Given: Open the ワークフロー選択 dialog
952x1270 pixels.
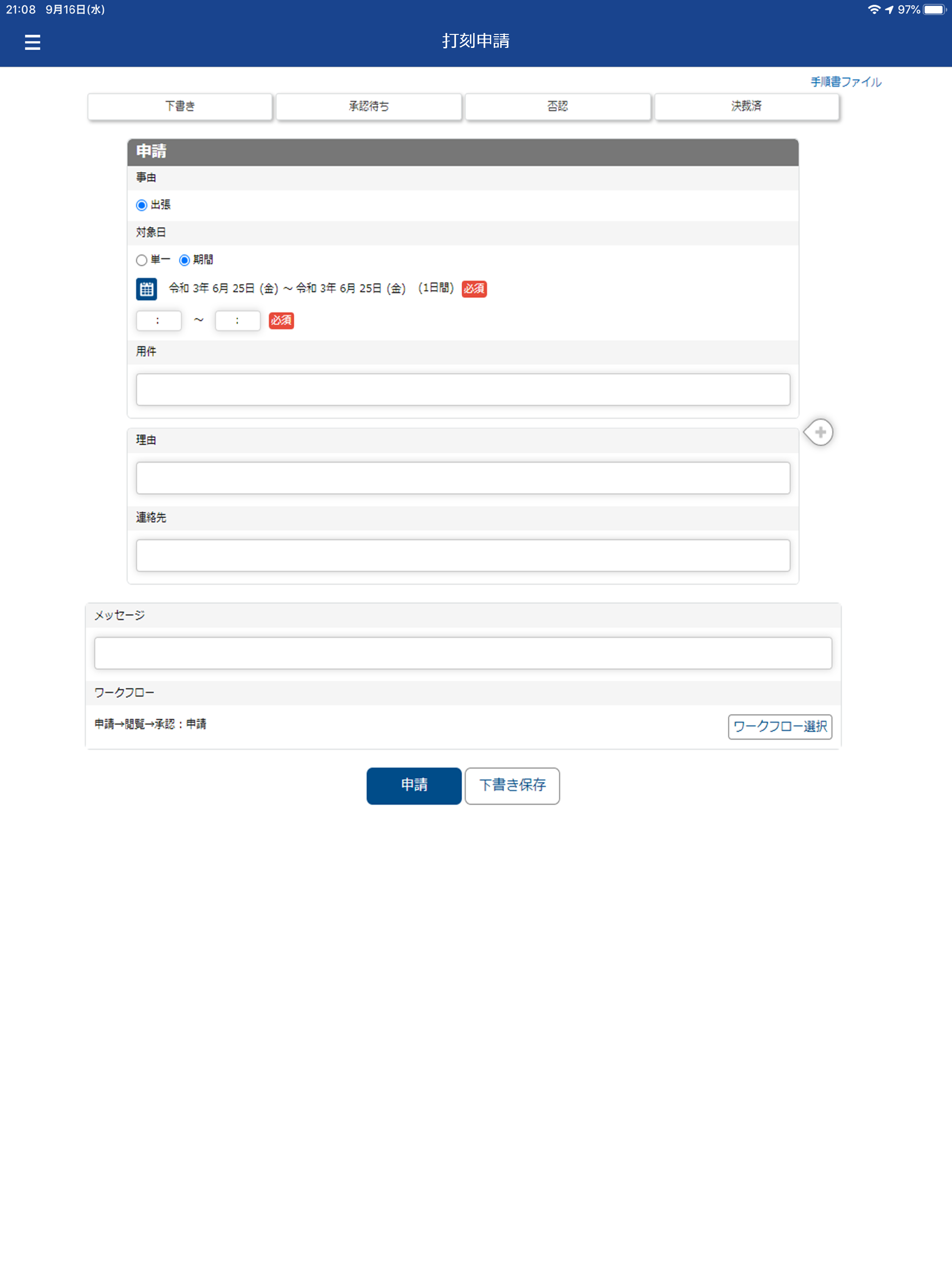Looking at the screenshot, I should (x=780, y=727).
